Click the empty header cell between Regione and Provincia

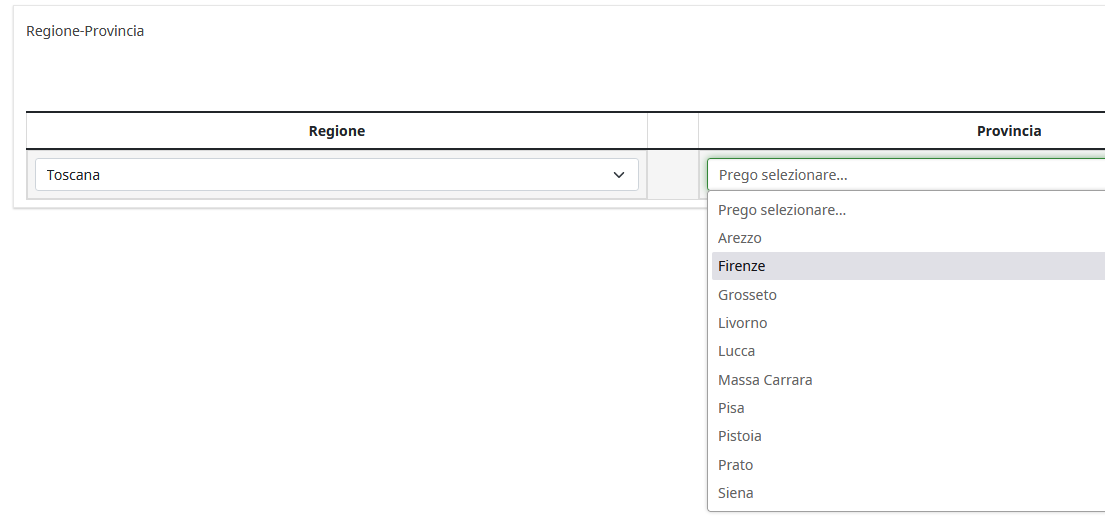pyautogui.click(x=672, y=131)
